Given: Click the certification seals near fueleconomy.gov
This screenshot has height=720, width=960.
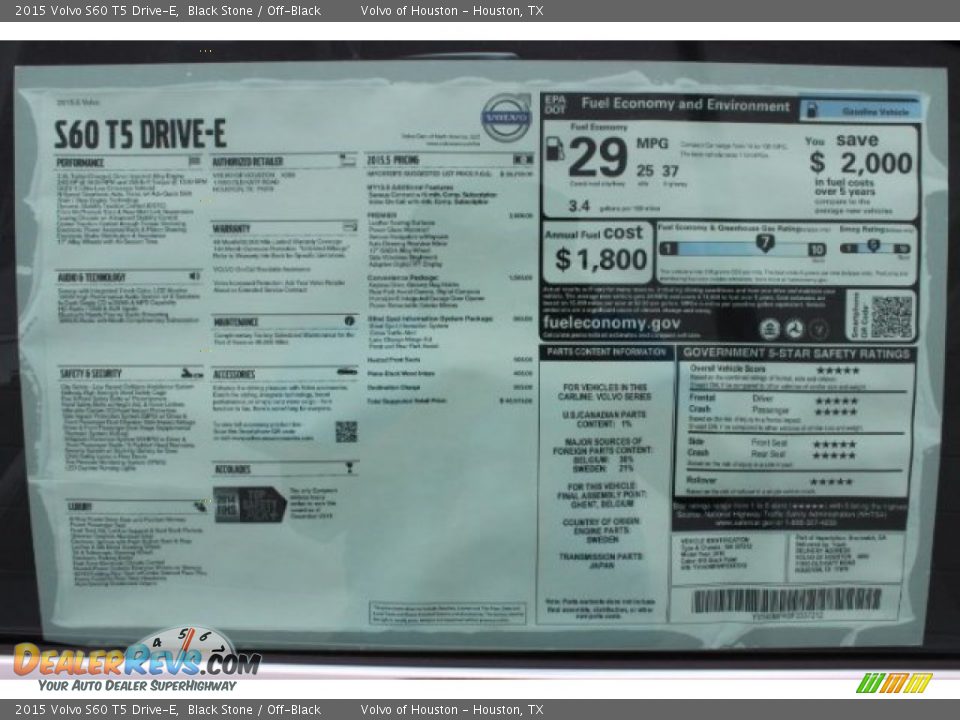Looking at the screenshot, I should pyautogui.click(x=794, y=328).
